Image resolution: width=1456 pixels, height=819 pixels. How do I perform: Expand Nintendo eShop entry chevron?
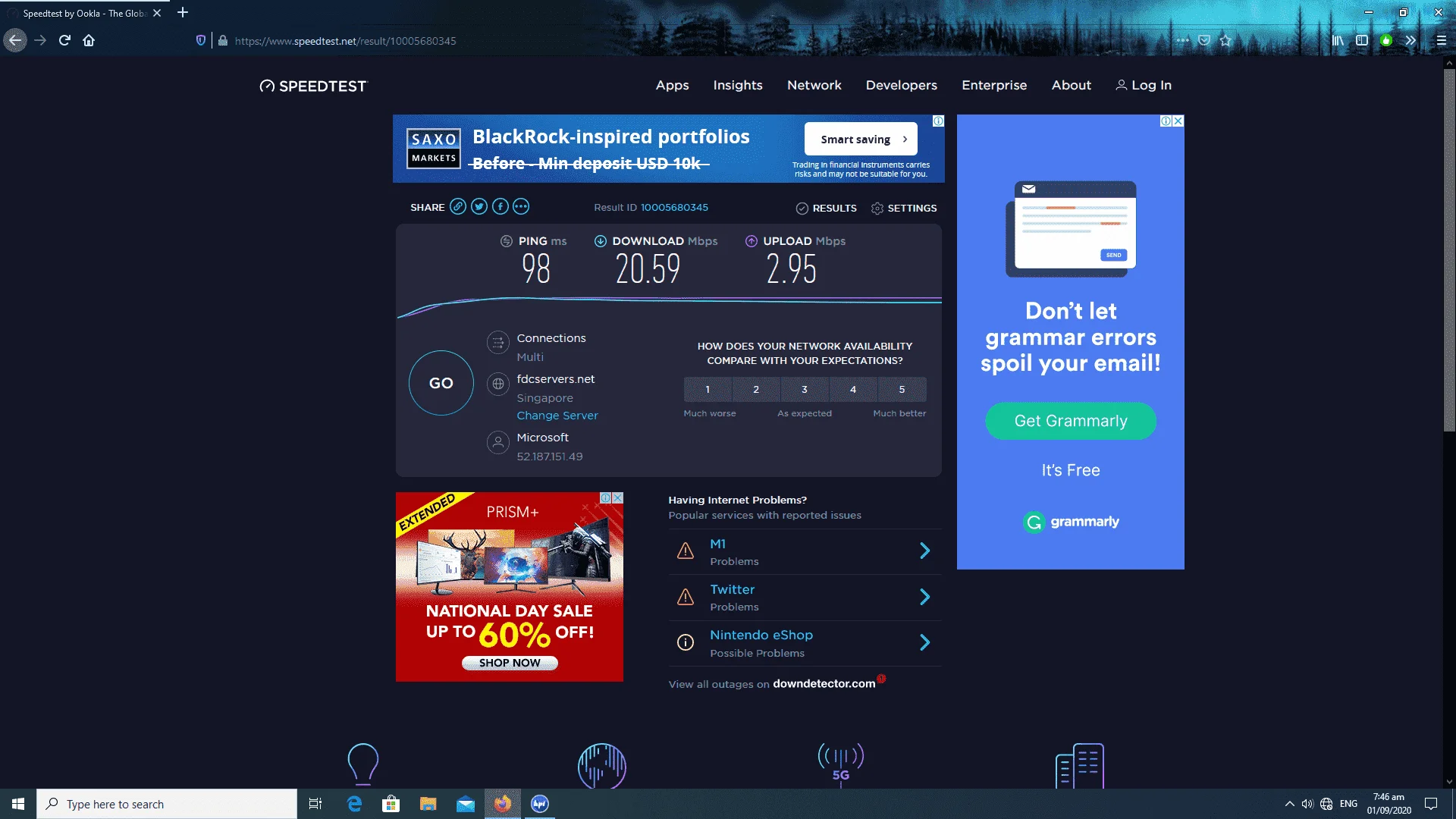925,643
